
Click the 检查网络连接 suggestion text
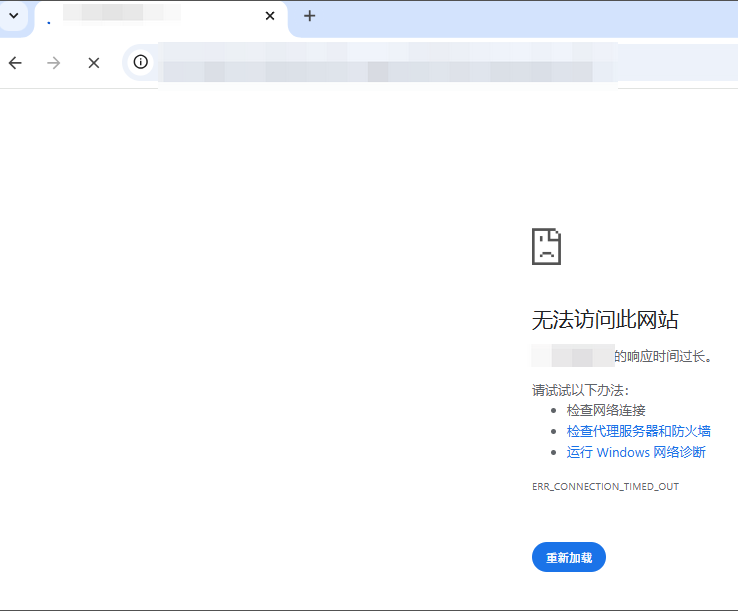tap(606, 410)
